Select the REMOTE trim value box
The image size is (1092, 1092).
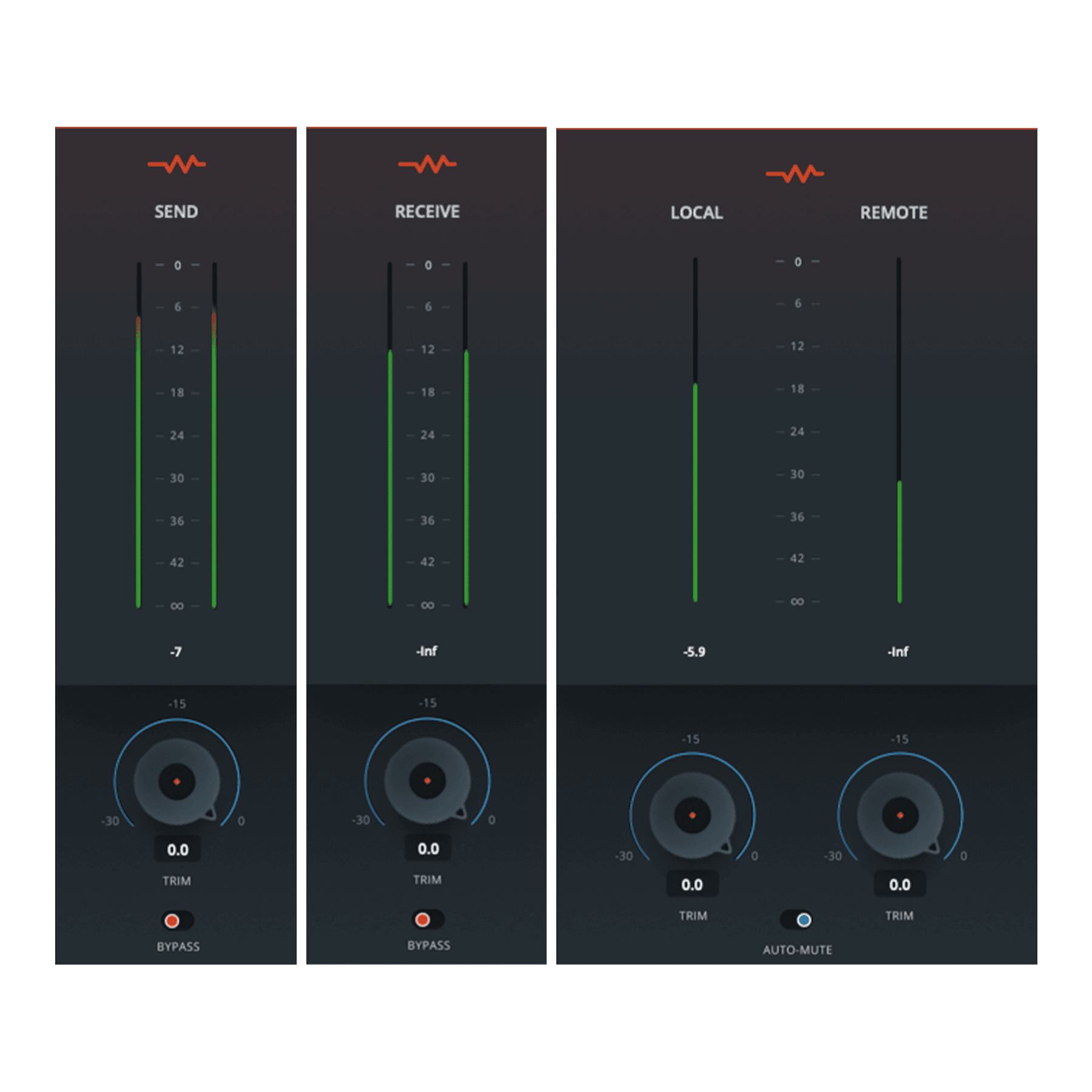pos(900,885)
